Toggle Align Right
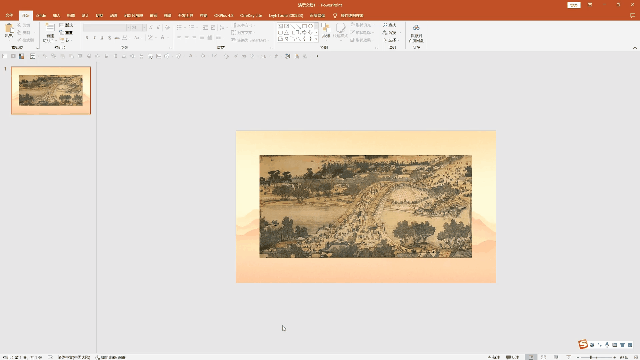This screenshot has width=640, height=360. click(194, 38)
